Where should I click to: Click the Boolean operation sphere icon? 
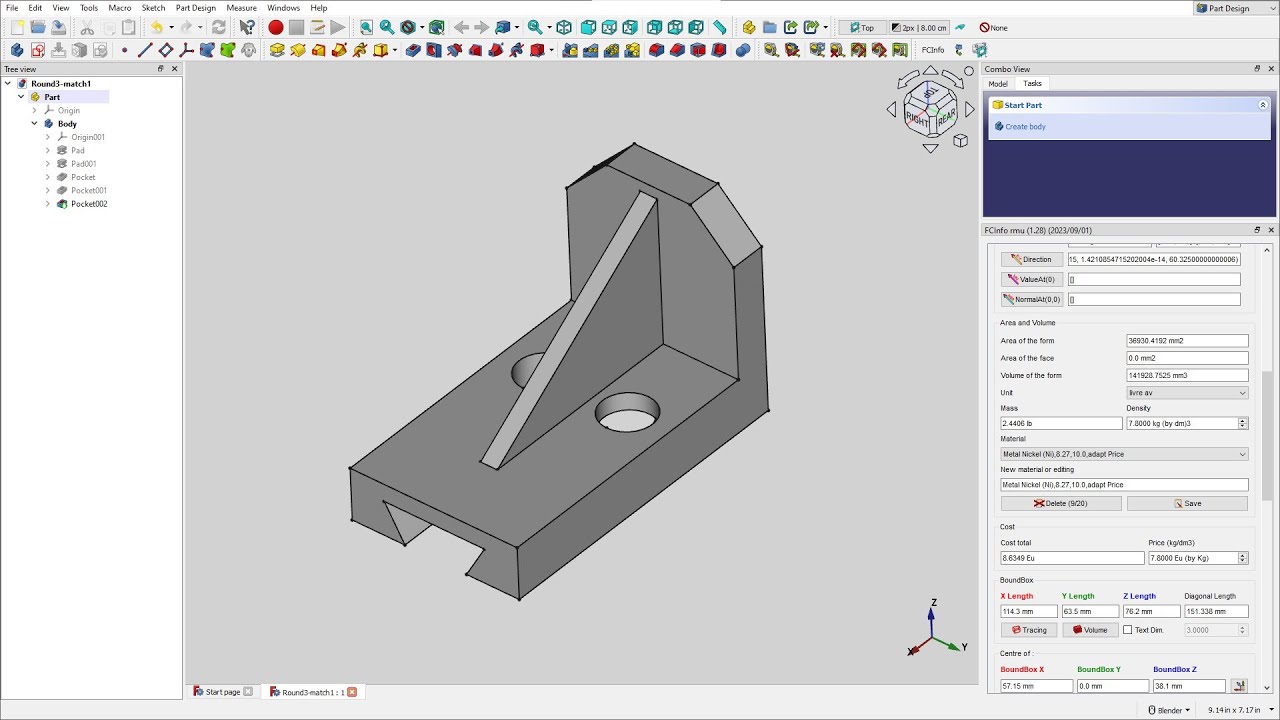pyautogui.click(x=743, y=50)
